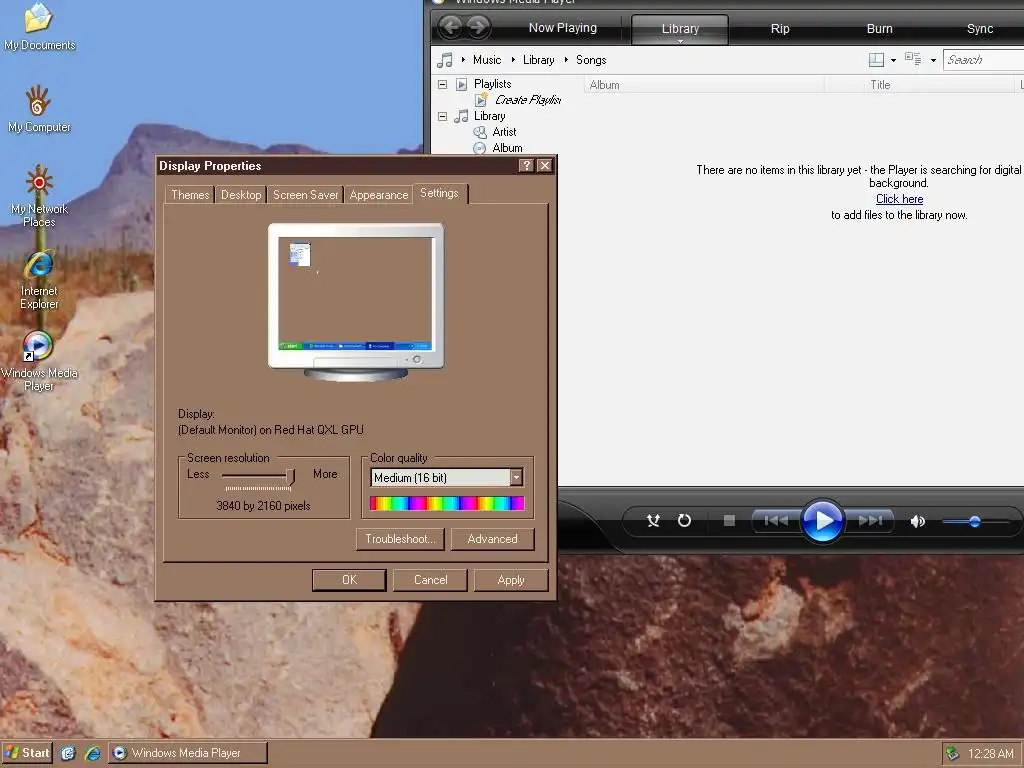Image resolution: width=1024 pixels, height=768 pixels.
Task: Click the Display Properties help question button
Action: tap(526, 166)
